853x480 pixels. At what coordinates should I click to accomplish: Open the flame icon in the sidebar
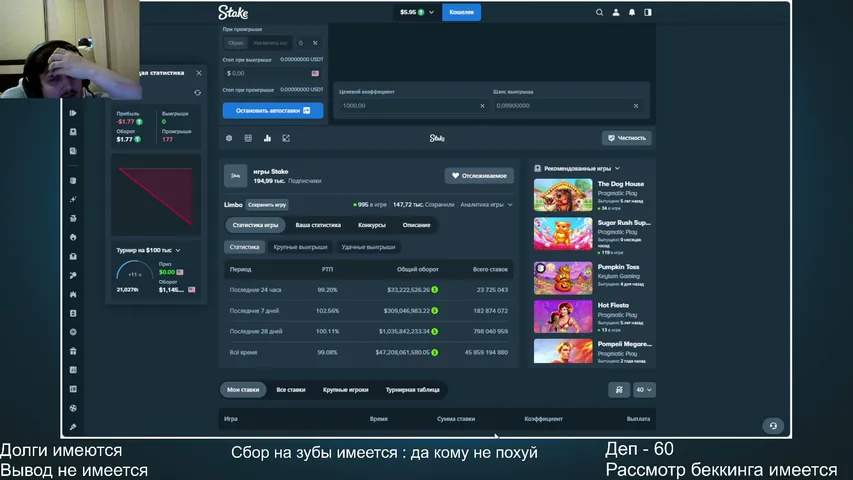(73, 237)
